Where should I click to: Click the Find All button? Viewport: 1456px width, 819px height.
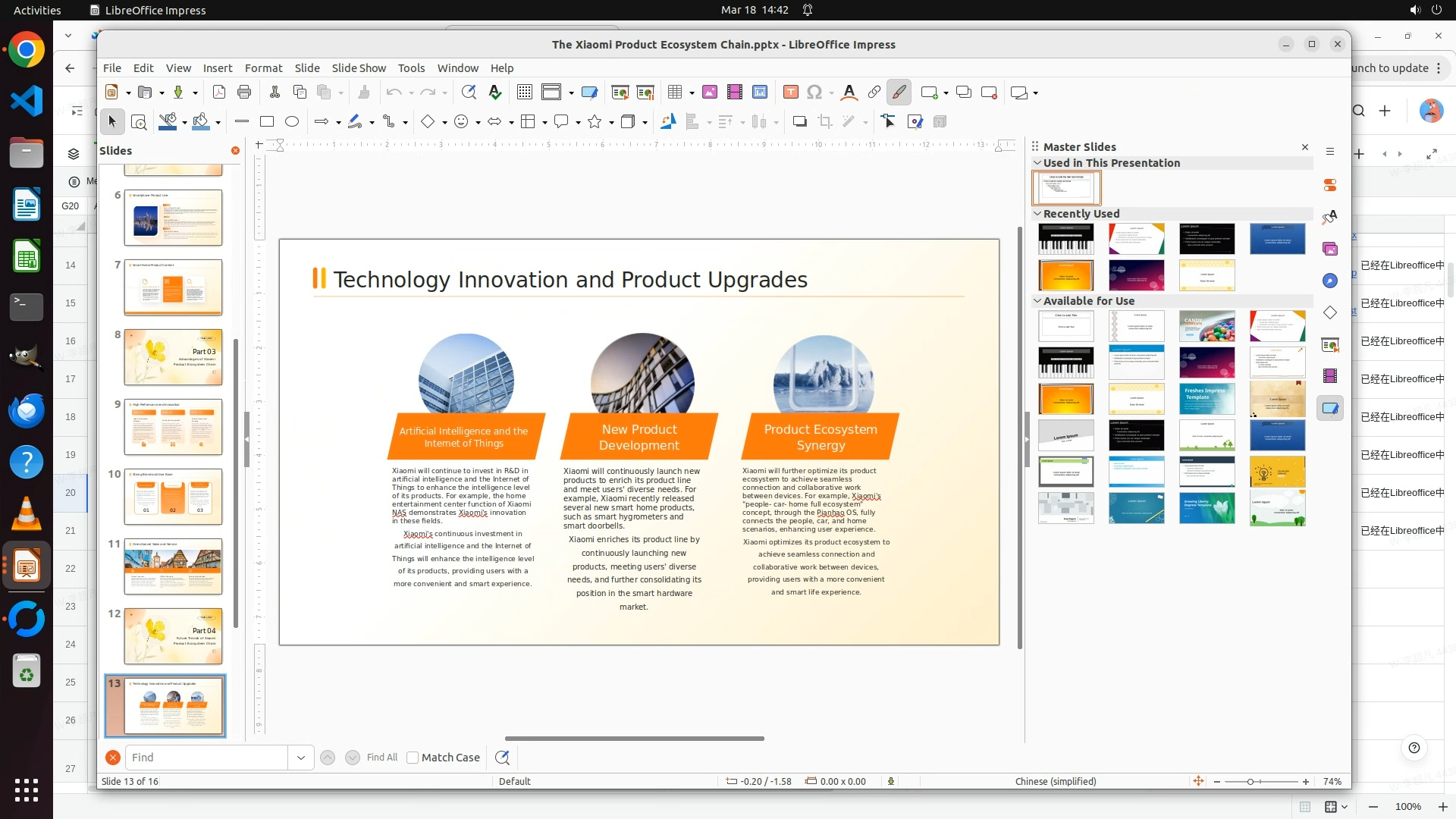(381, 757)
